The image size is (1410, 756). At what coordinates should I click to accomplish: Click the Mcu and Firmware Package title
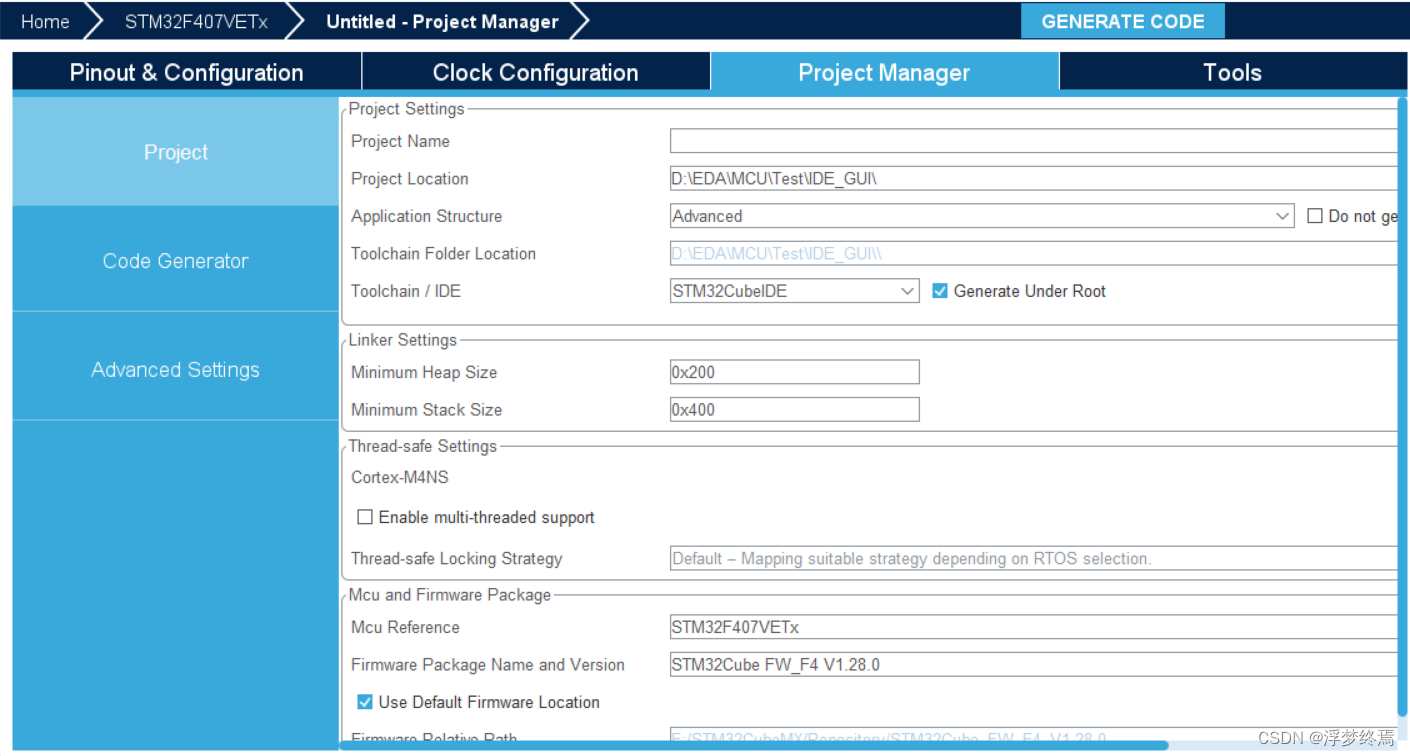[x=450, y=595]
